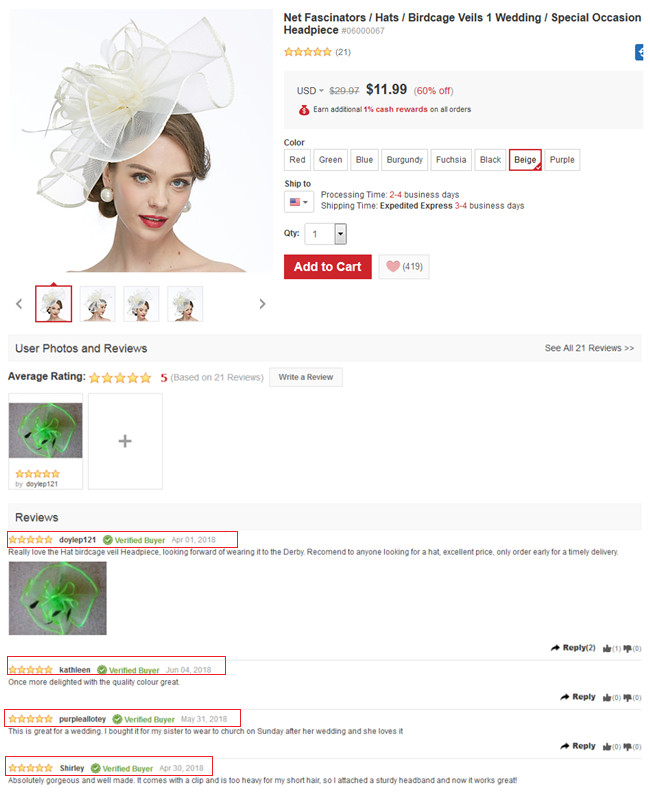Screen dimensions: 650x798
Task: Open the USD currency dropdown
Action: point(310,91)
